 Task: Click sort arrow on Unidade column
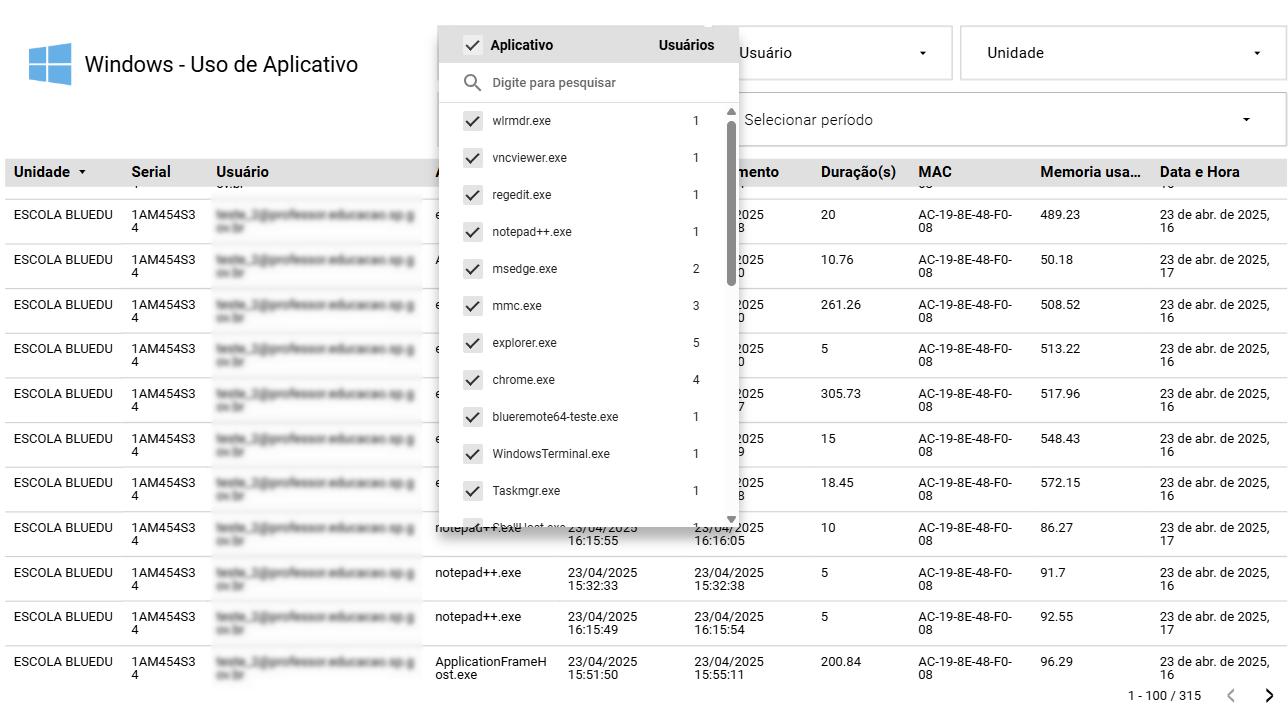click(82, 172)
